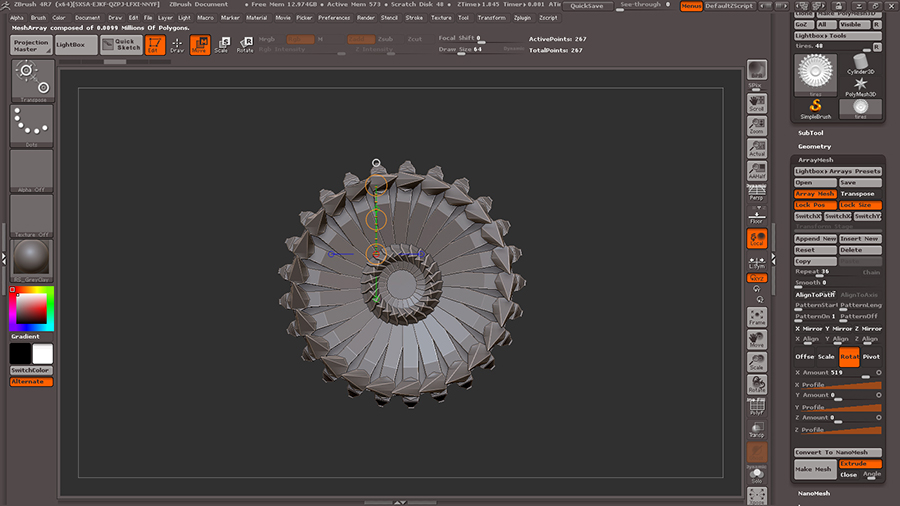The height and width of the screenshot is (506, 900).
Task: Select the Rotate tool in the top shelf
Action: point(244,44)
